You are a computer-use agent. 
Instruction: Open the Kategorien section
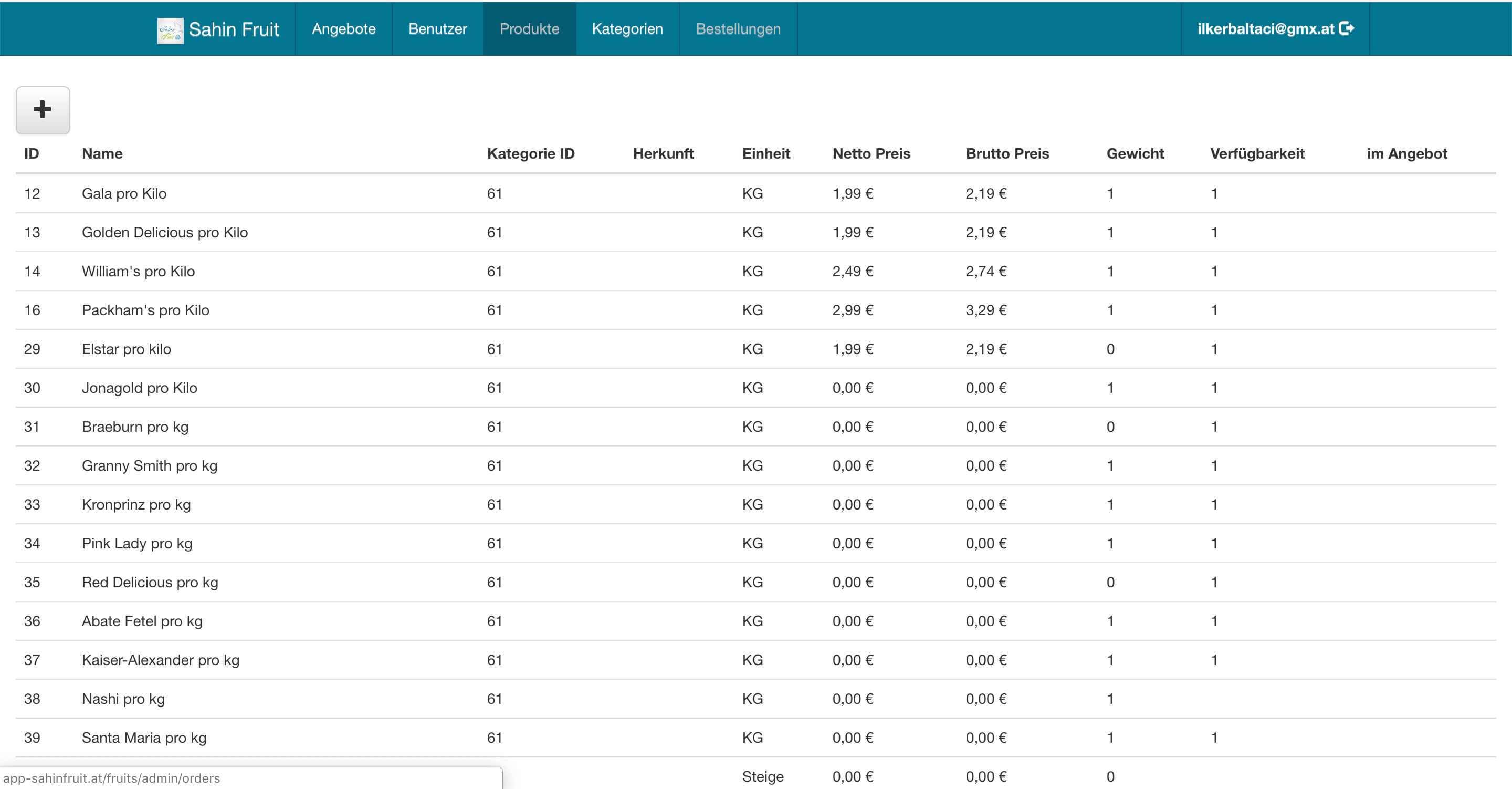click(x=627, y=29)
